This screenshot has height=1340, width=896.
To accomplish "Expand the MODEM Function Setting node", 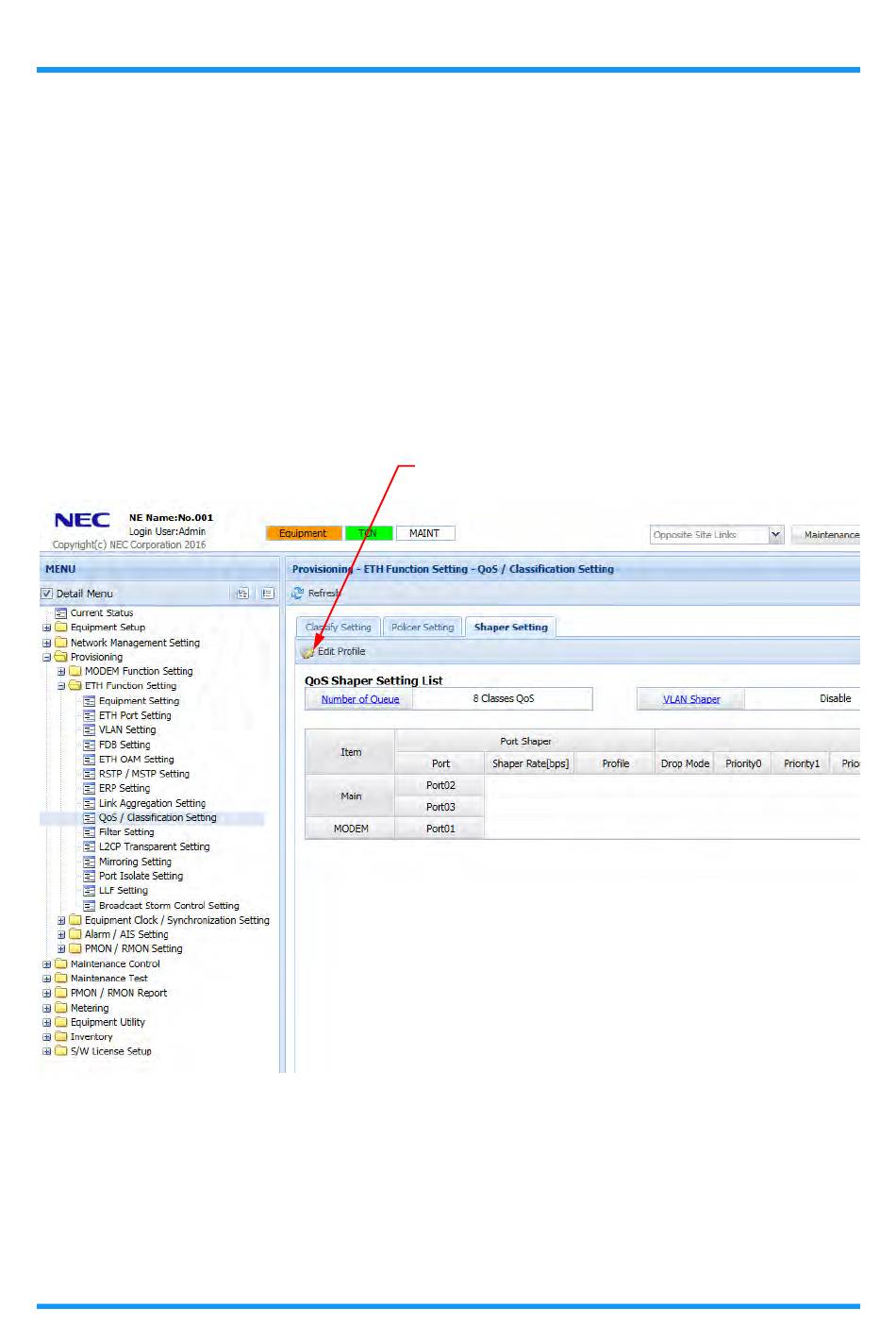I will coord(61,672).
